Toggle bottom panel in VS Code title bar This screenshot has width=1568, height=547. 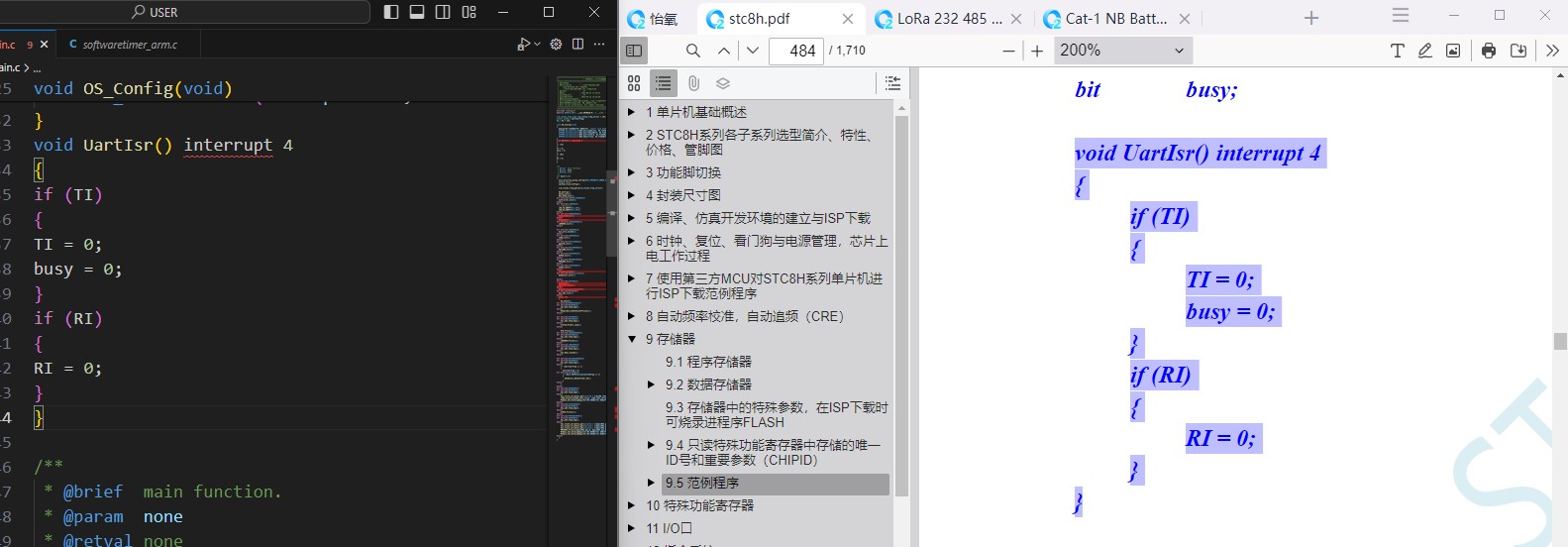(x=417, y=12)
